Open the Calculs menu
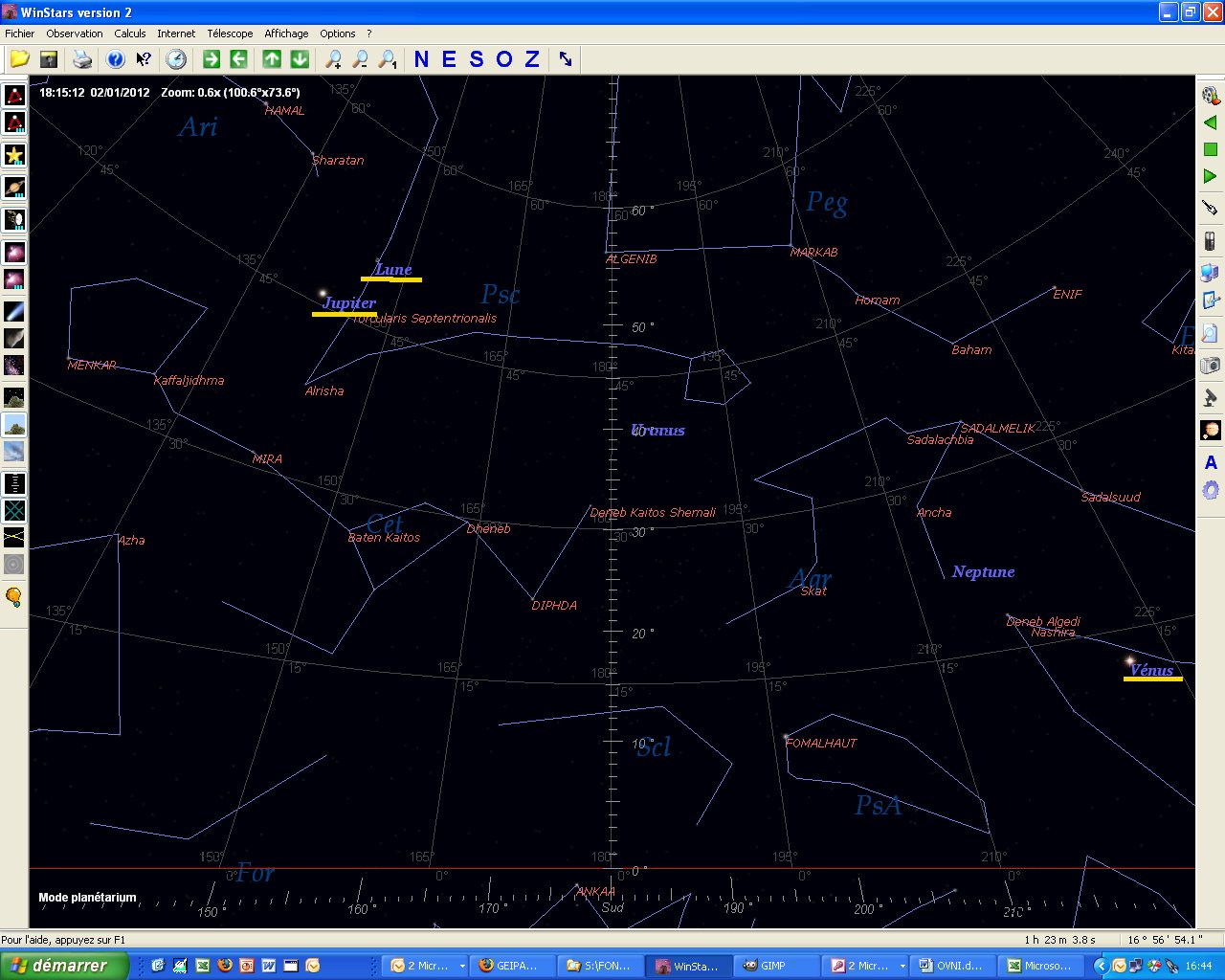 point(130,33)
